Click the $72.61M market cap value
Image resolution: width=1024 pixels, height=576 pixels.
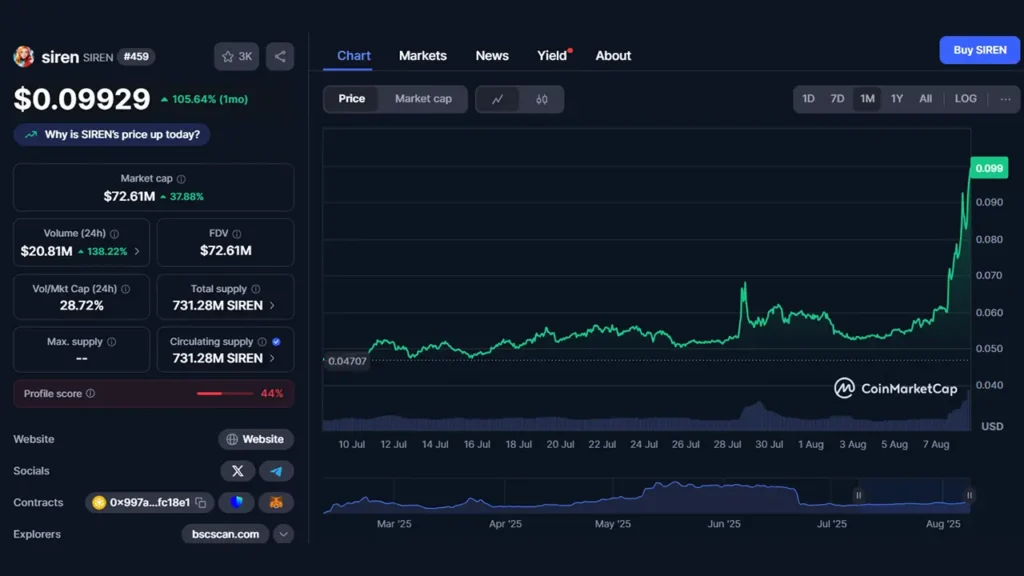click(x=129, y=197)
